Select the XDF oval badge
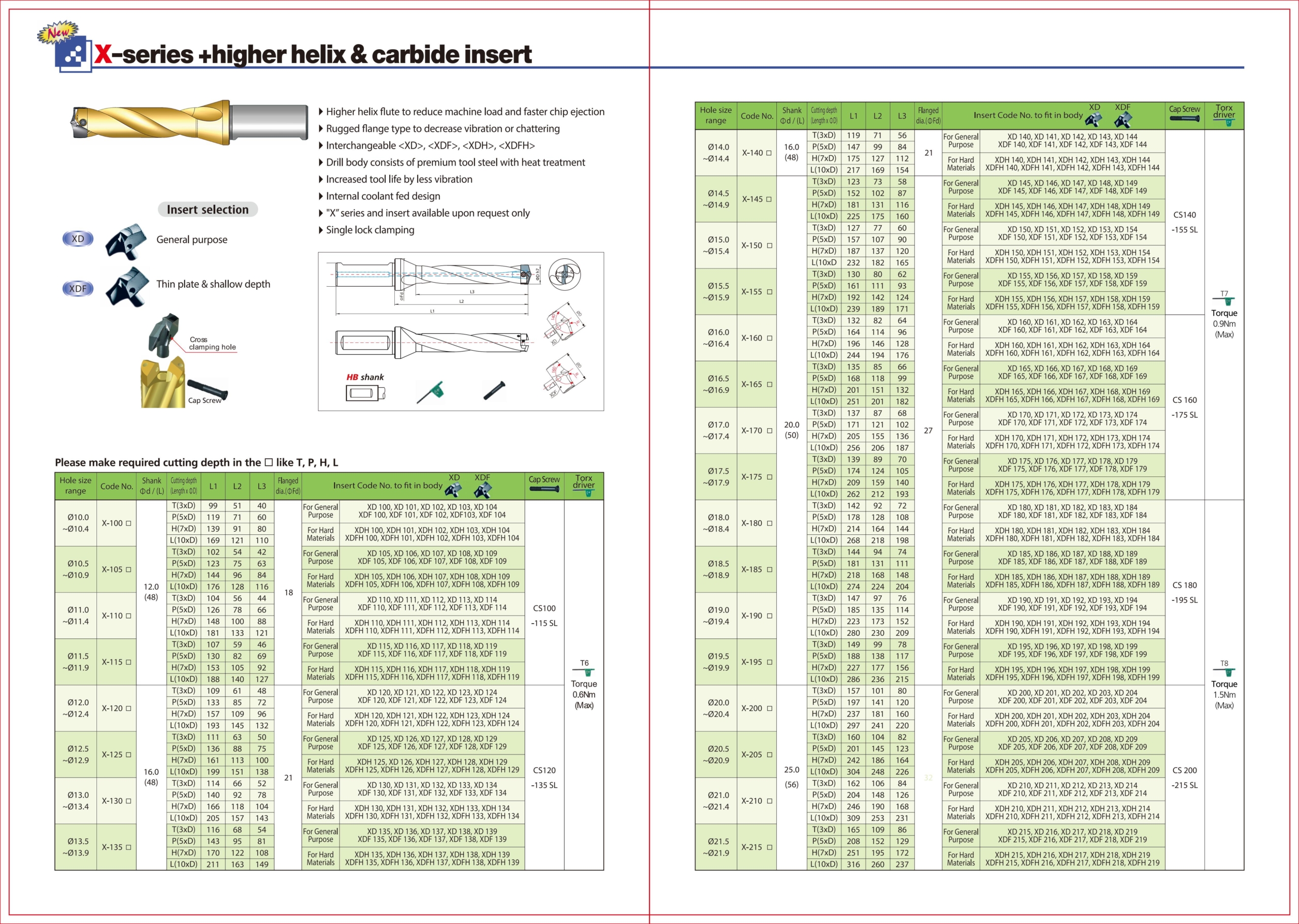The height and width of the screenshot is (924, 1299). click(x=78, y=289)
